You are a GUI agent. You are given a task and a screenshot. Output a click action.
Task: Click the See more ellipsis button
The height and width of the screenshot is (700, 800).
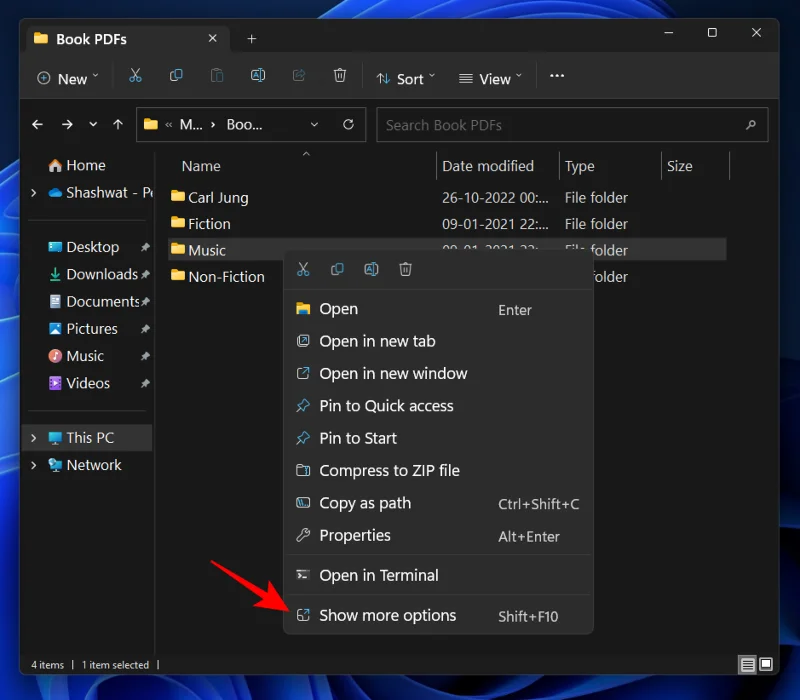point(557,76)
